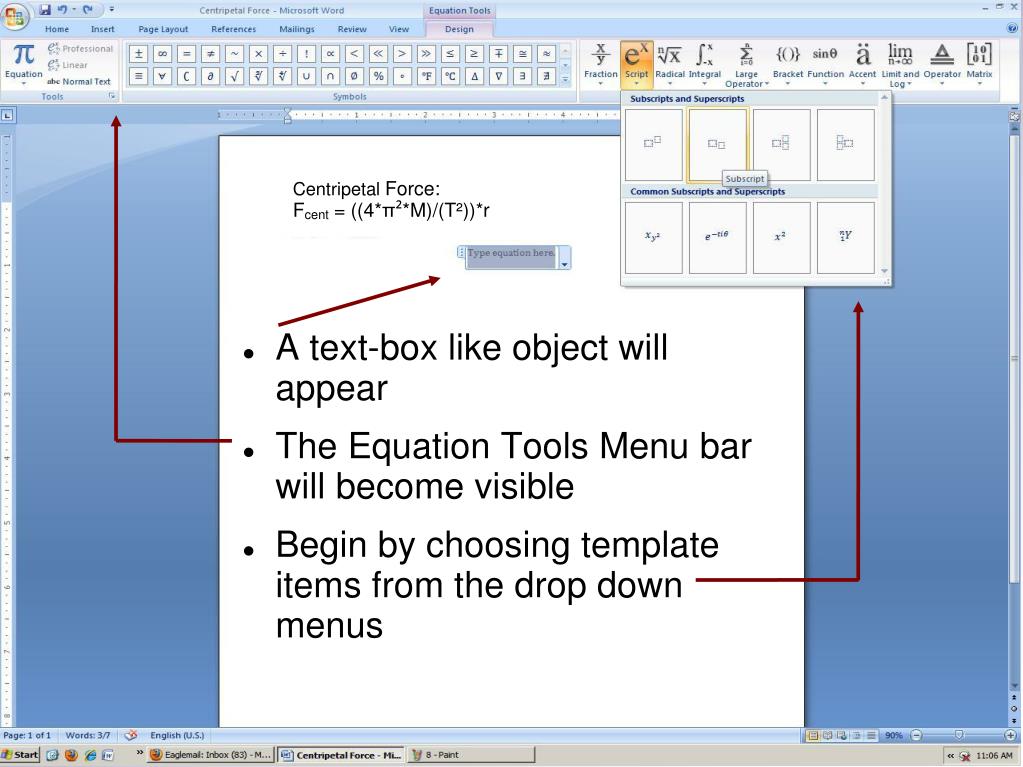
Task: Insert the there-exists (∃) symbol
Action: click(522, 76)
